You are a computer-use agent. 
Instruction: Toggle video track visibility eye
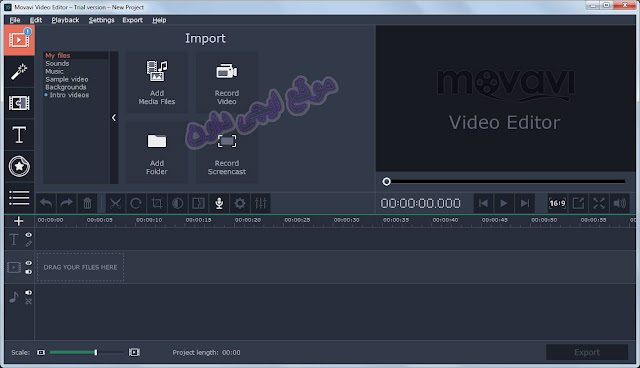tap(29, 263)
